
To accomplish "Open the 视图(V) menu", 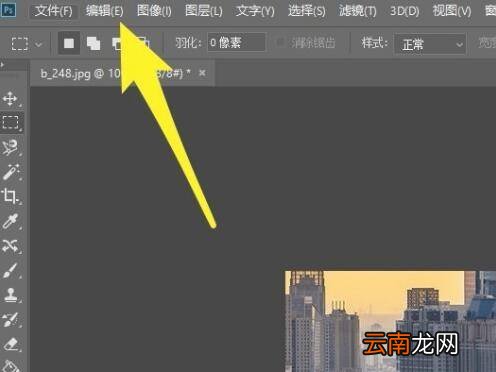I will coord(452,11).
